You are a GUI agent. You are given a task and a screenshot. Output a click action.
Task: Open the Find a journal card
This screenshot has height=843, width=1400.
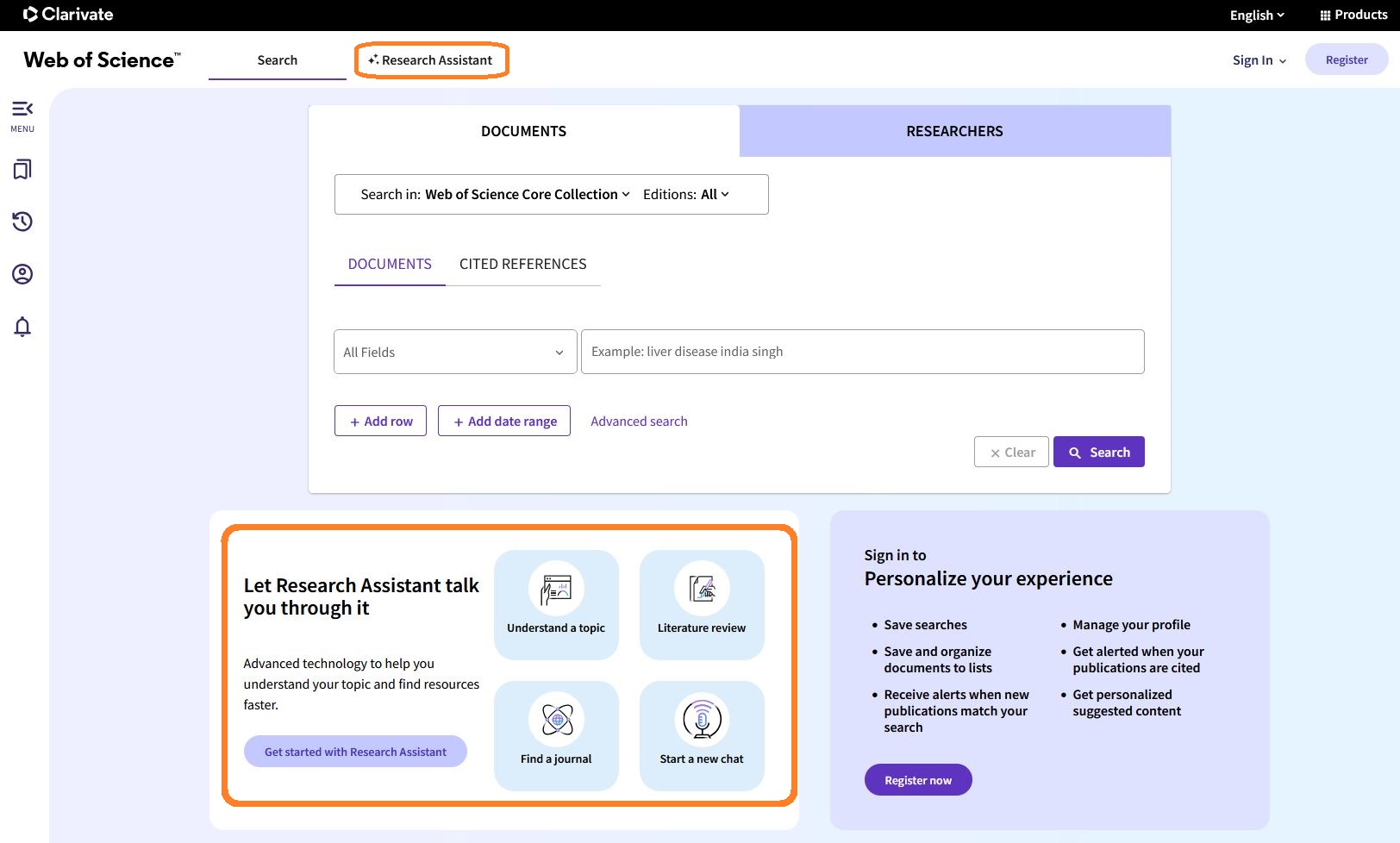click(556, 735)
